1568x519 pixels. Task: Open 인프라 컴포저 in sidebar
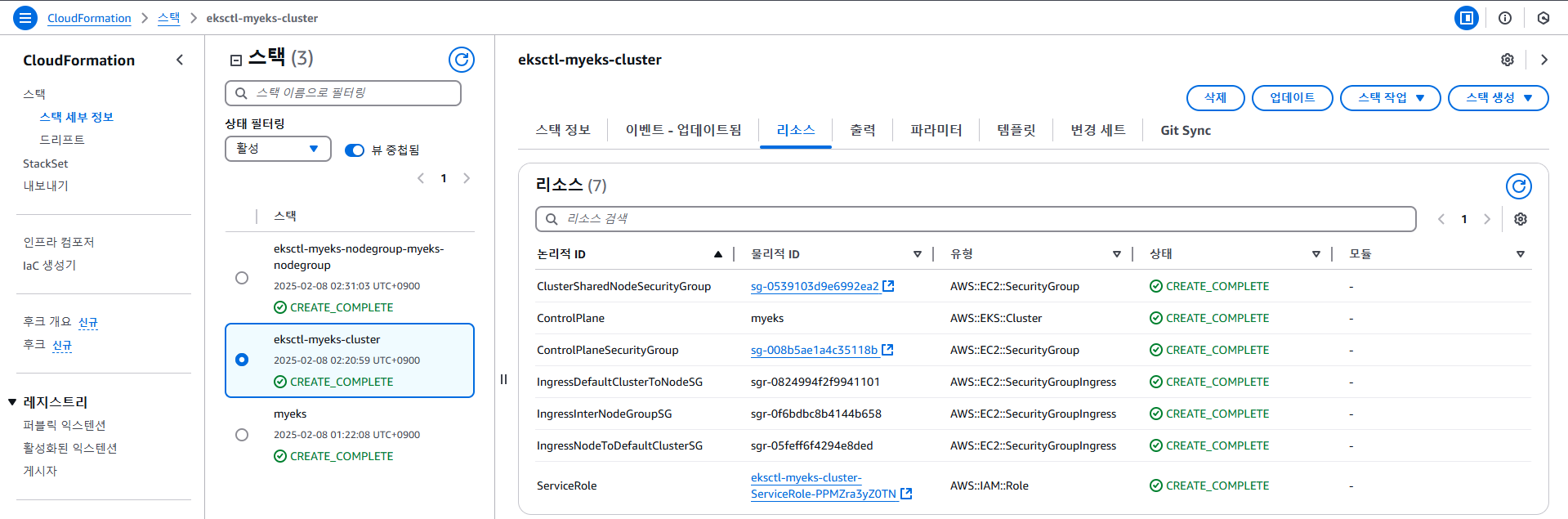[x=59, y=242]
